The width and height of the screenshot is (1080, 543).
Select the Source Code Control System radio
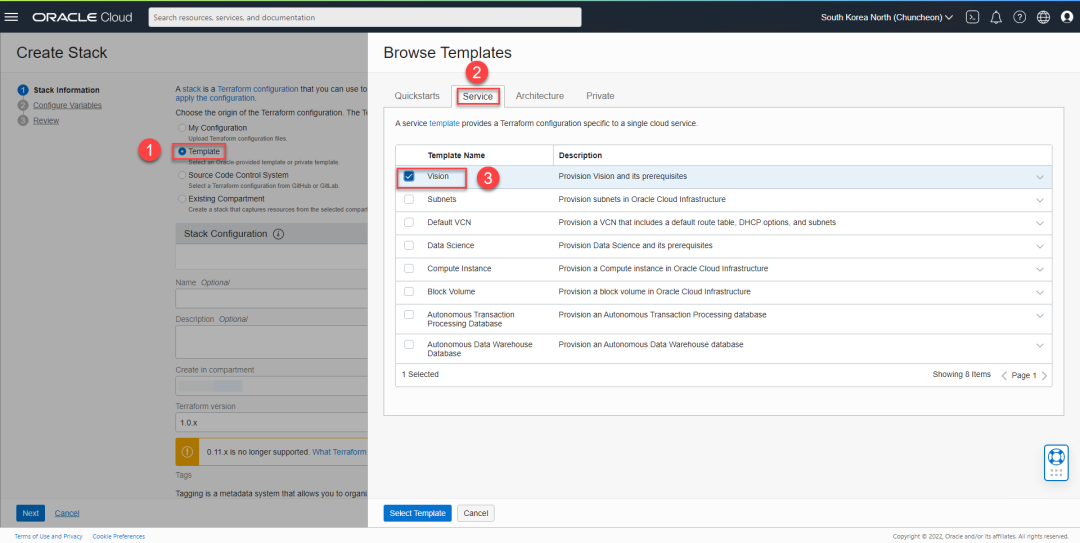point(182,175)
